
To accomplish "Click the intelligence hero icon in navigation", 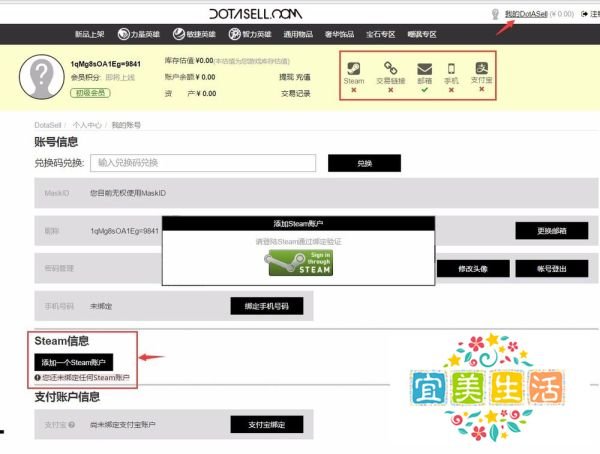I will (235, 34).
